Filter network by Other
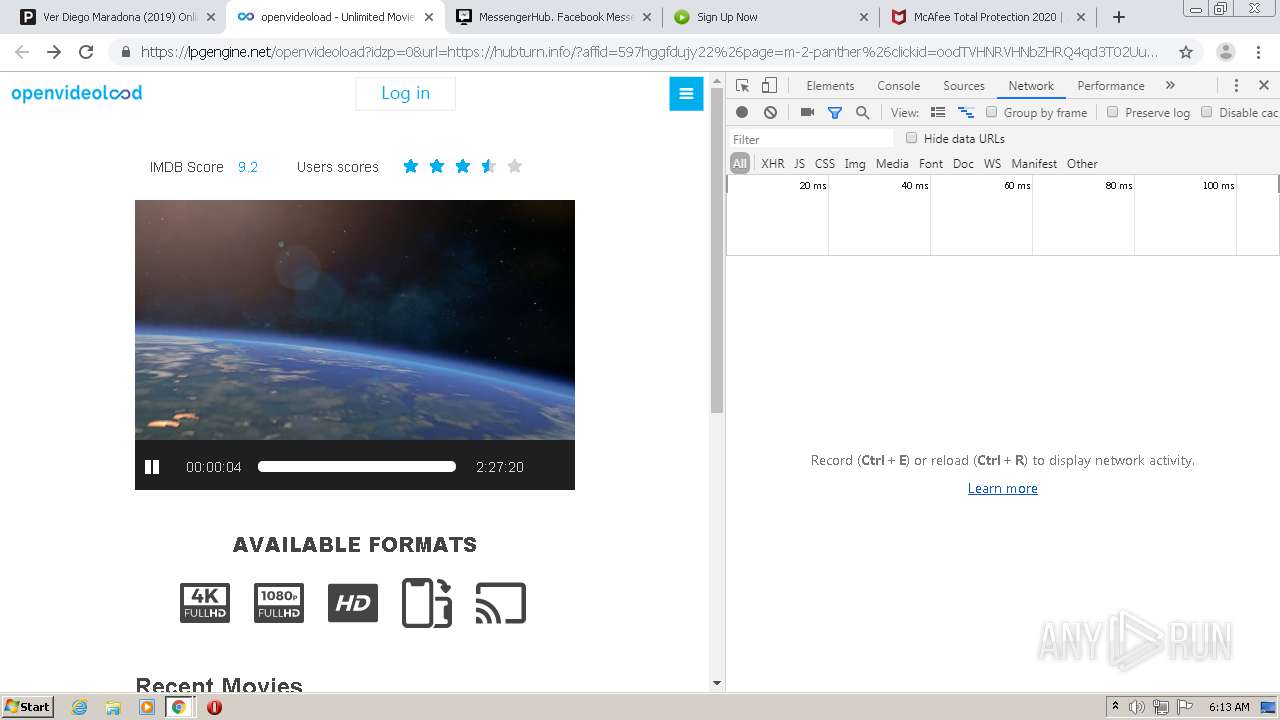 click(1082, 164)
